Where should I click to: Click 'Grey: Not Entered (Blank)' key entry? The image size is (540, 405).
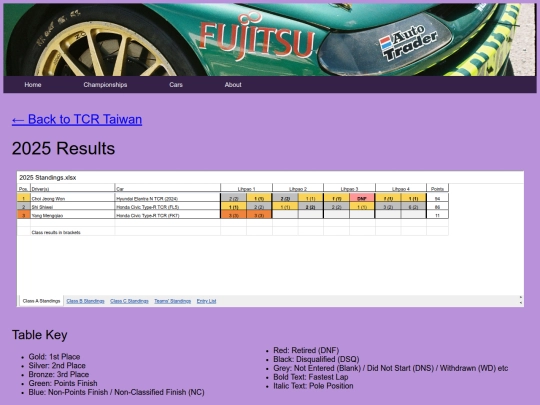pos(391,368)
